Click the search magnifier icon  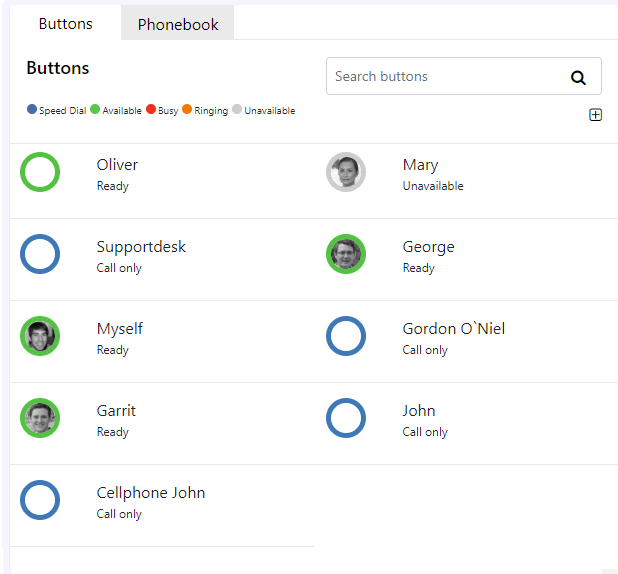578,77
